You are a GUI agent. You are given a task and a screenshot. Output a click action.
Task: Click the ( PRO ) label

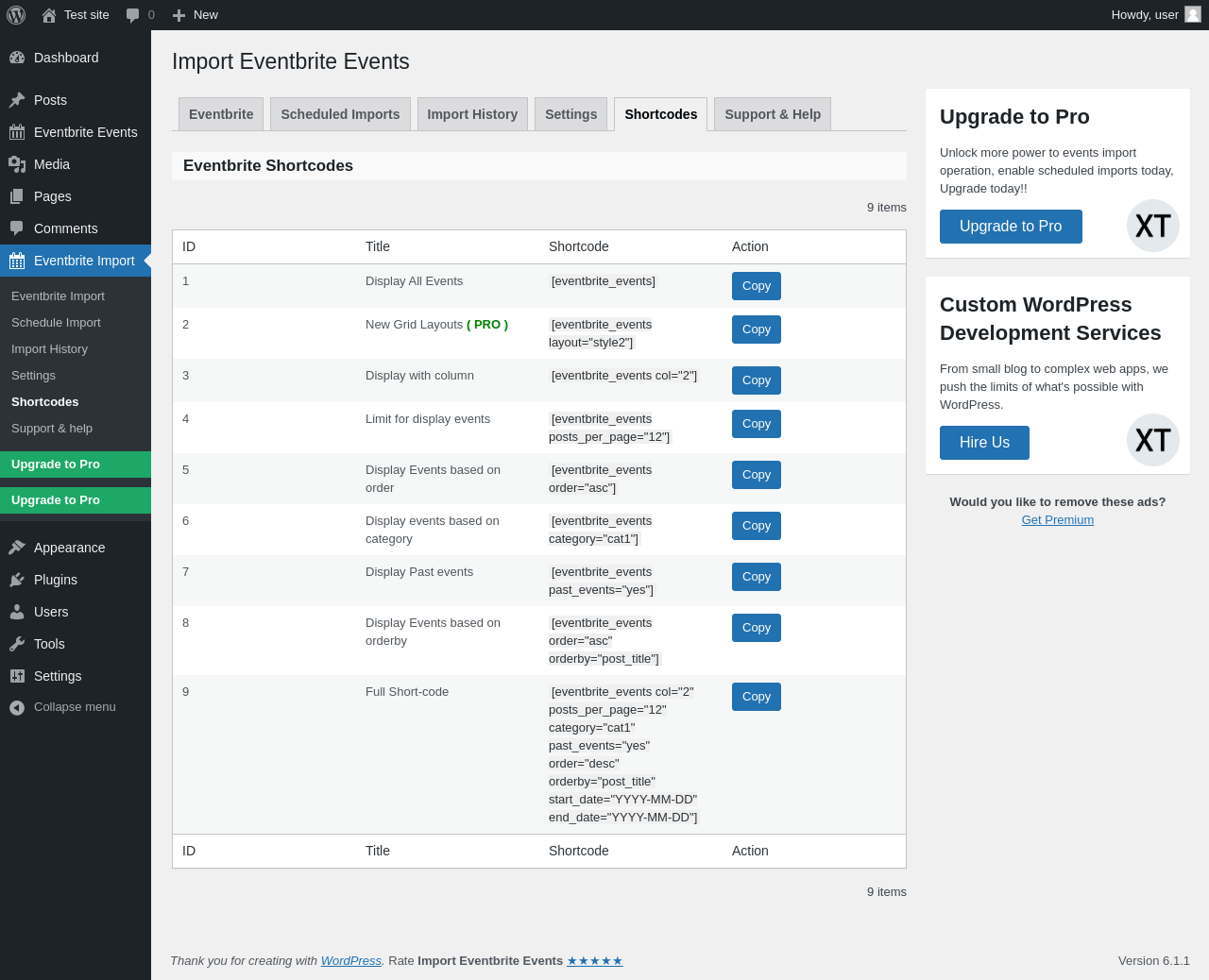487,325
